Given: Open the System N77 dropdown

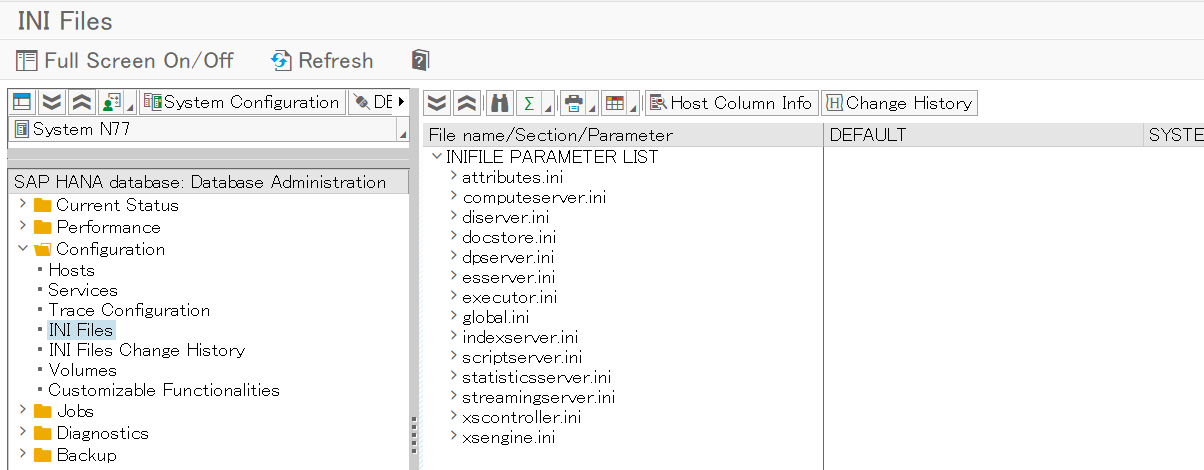Looking at the screenshot, I should click(403, 132).
